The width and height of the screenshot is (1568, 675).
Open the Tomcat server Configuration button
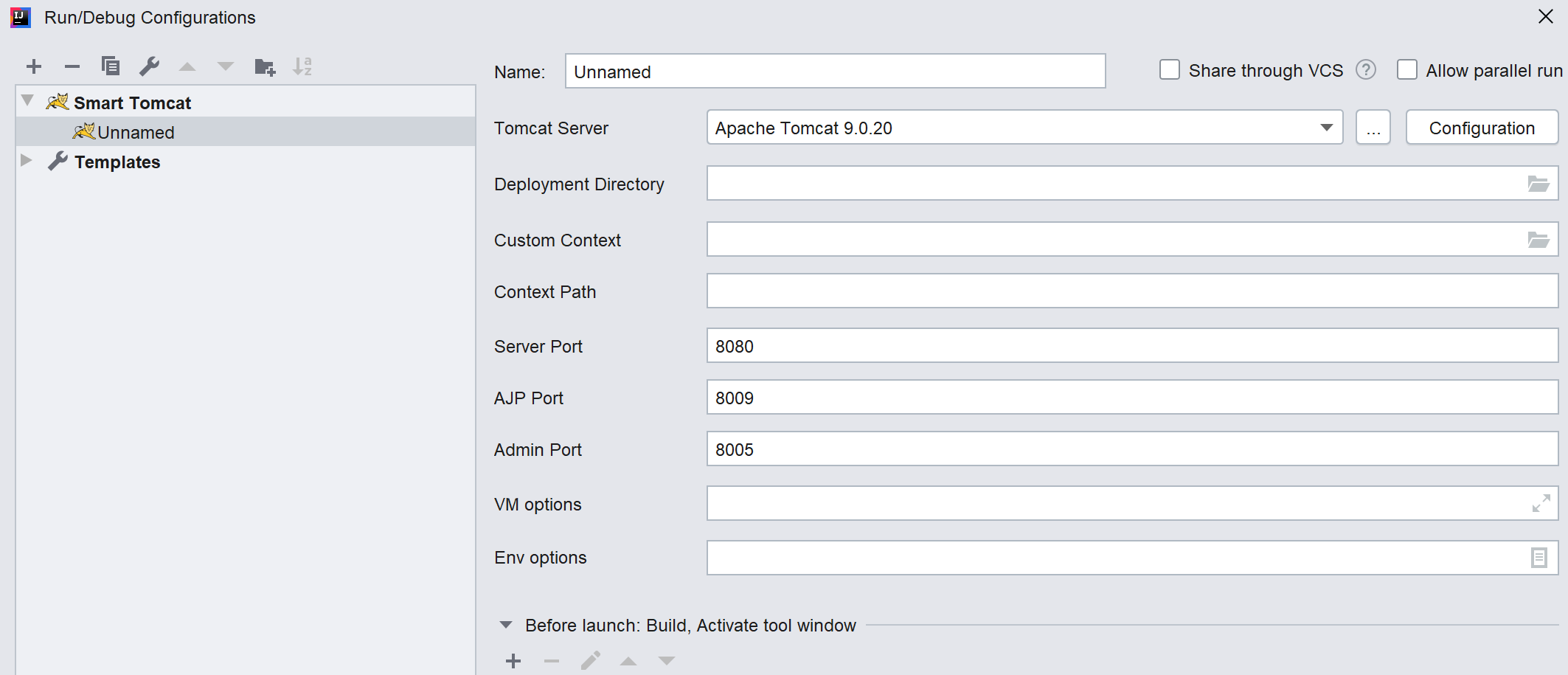[x=1482, y=128]
